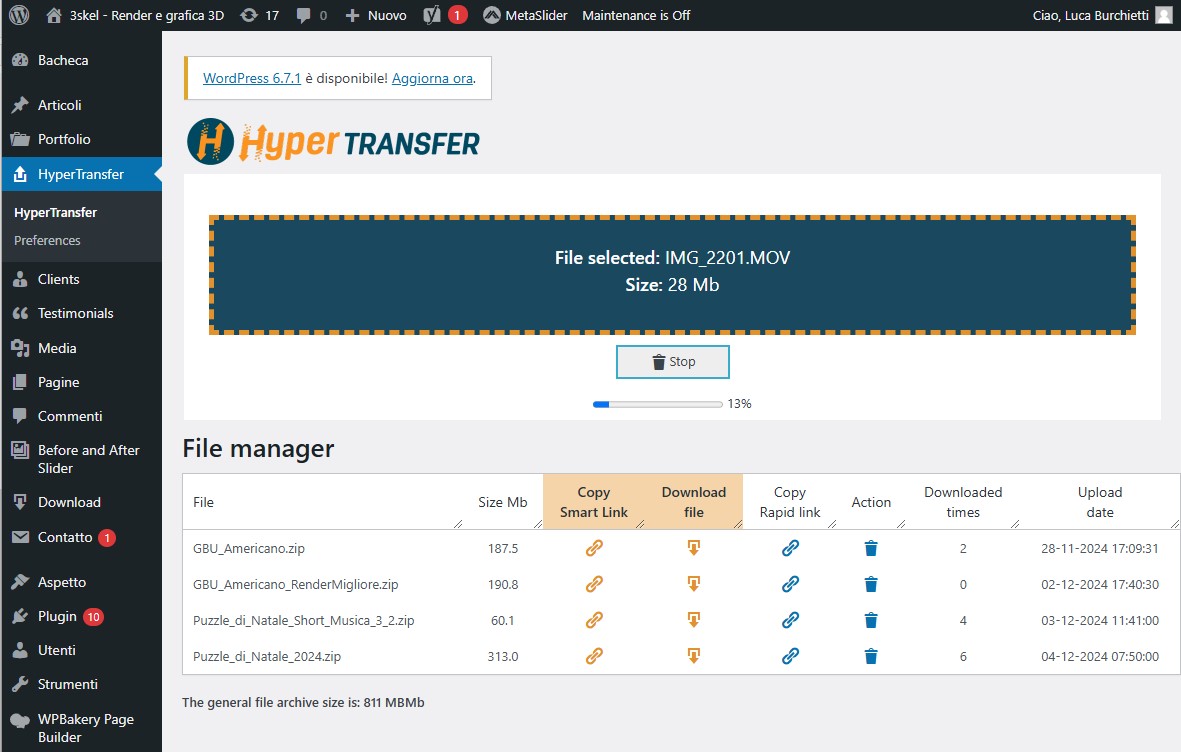Image resolution: width=1181 pixels, height=752 pixels.
Task: Copy rapid link for GBU_Americano_RenderMigliore.zip
Action: click(x=790, y=584)
